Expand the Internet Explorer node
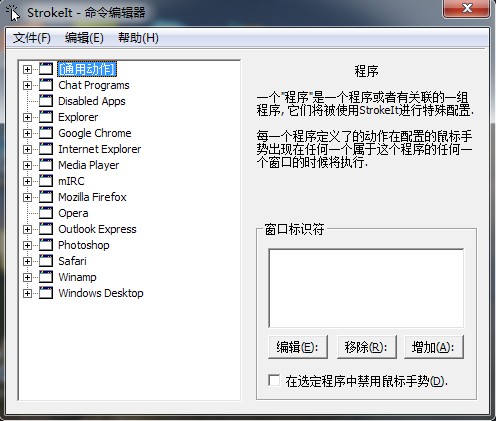Viewport: 496px width, 421px height. [x=27, y=149]
